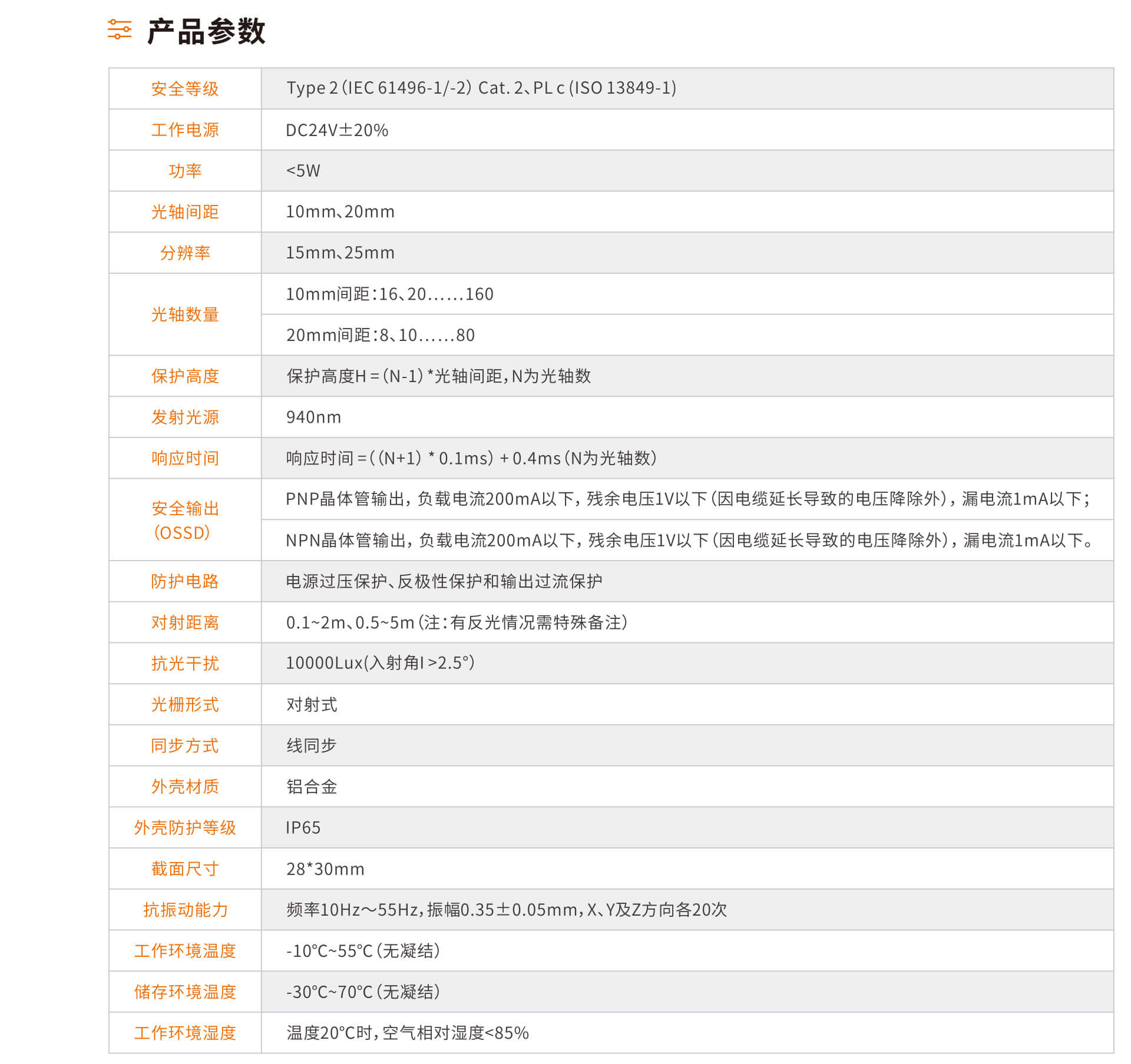1131x1064 pixels.
Task: Select the 功率 label cell
Action: click(185, 171)
